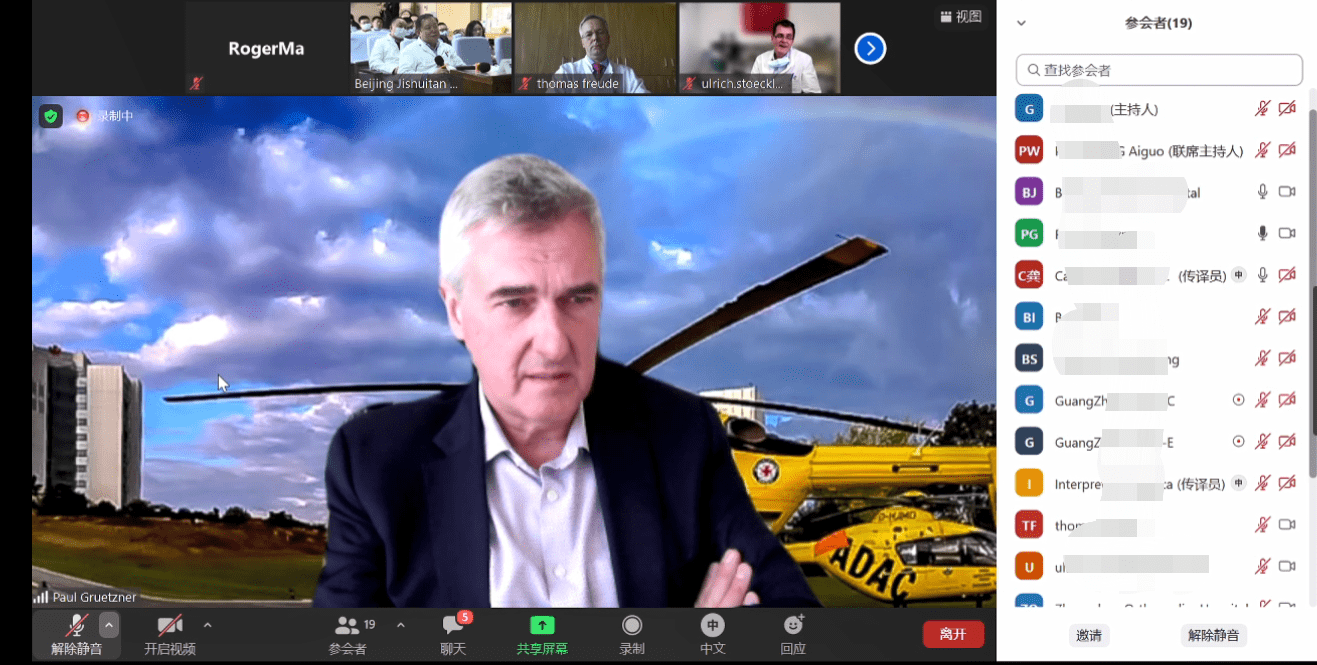This screenshot has width=1317, height=665.
Task: Select the thomas freude video thumbnail
Action: click(595, 48)
